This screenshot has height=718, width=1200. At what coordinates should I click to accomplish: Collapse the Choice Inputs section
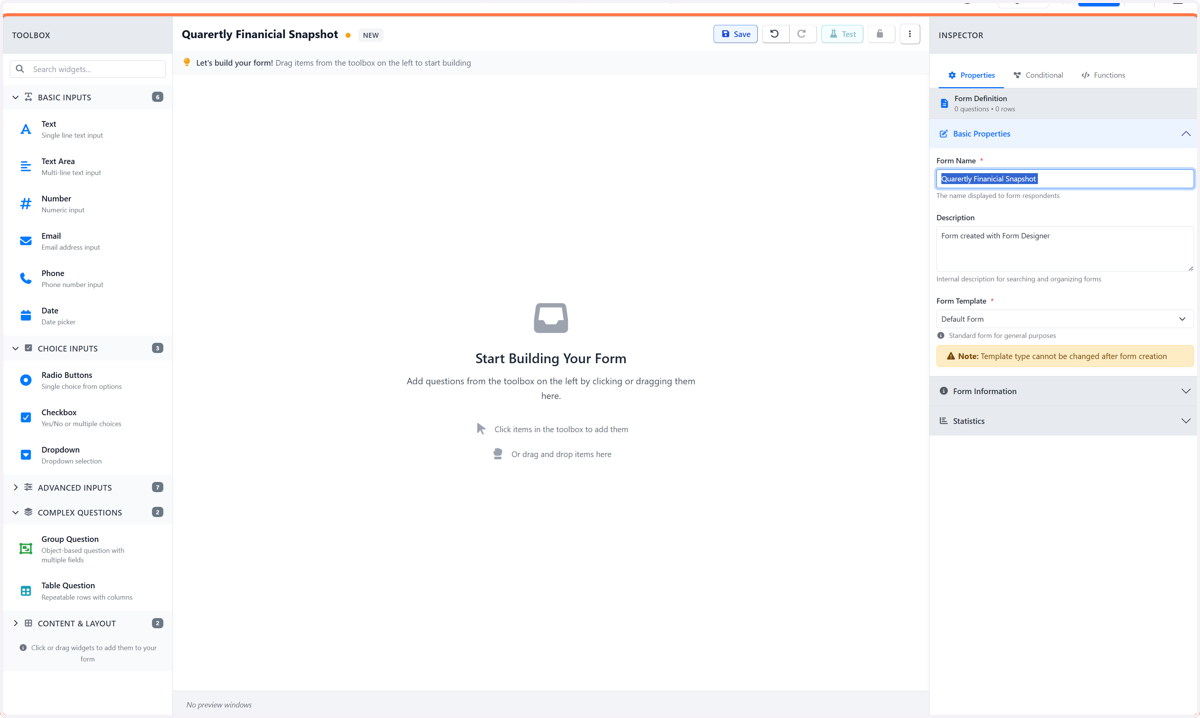tap(15, 348)
